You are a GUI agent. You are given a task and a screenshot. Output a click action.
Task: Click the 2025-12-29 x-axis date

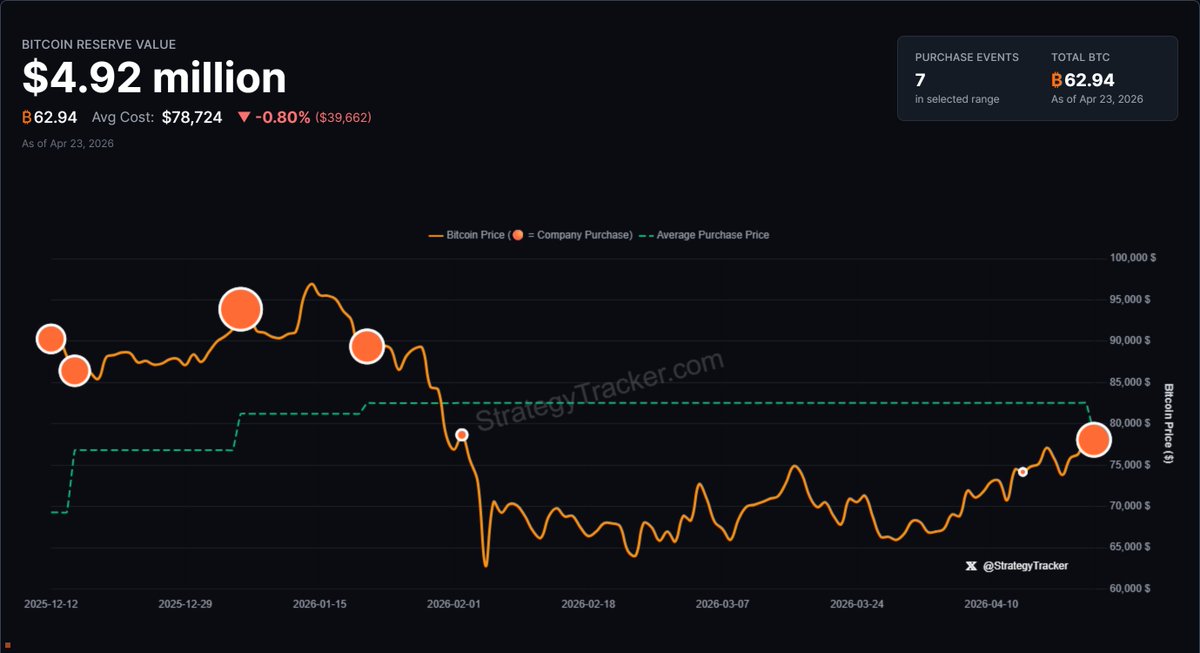coord(185,604)
